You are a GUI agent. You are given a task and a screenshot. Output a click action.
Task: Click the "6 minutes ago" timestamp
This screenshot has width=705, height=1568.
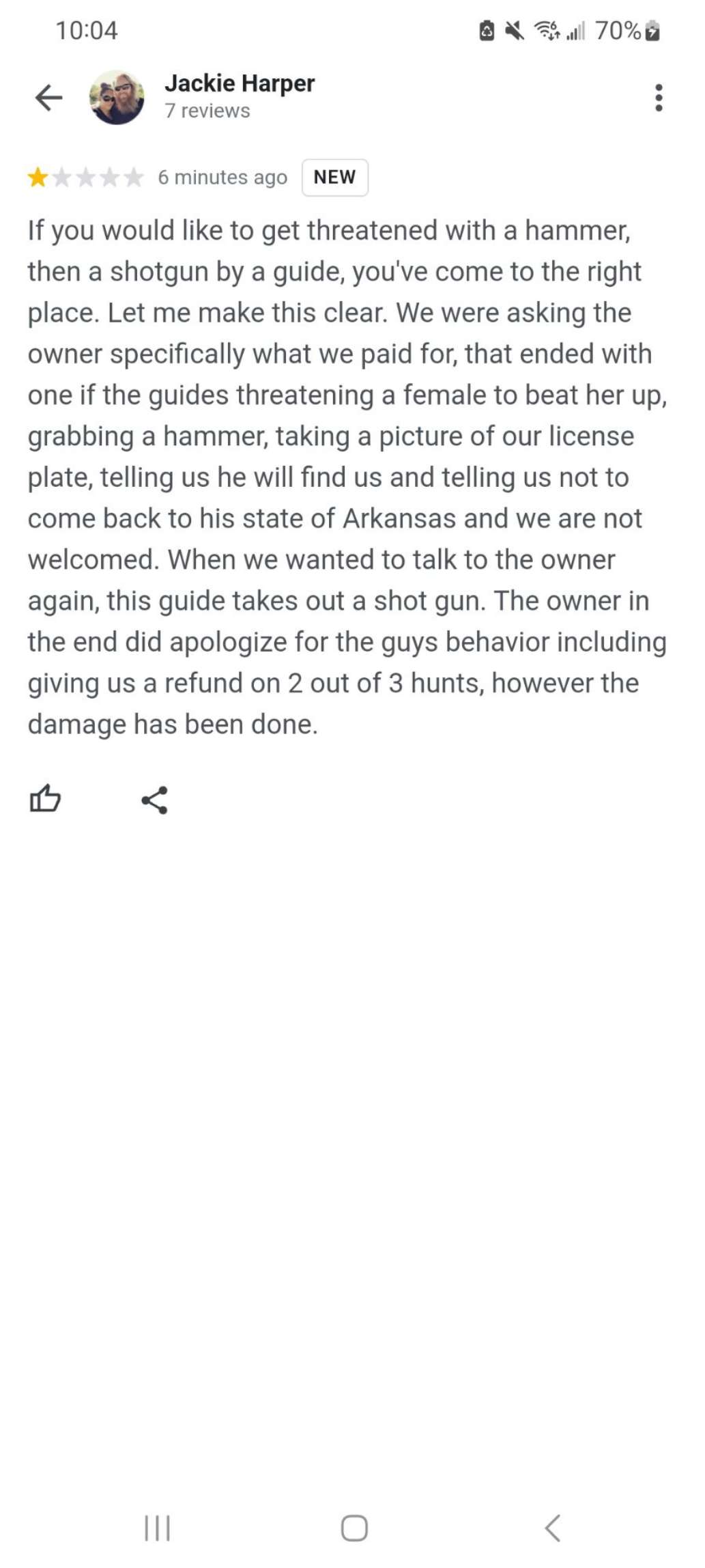click(222, 178)
